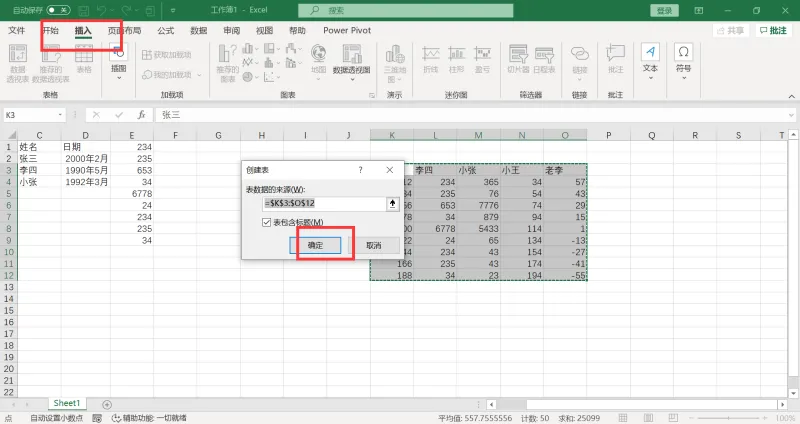The image size is (800, 424).
Task: Expand the formula bar
Action: coord(791,115)
